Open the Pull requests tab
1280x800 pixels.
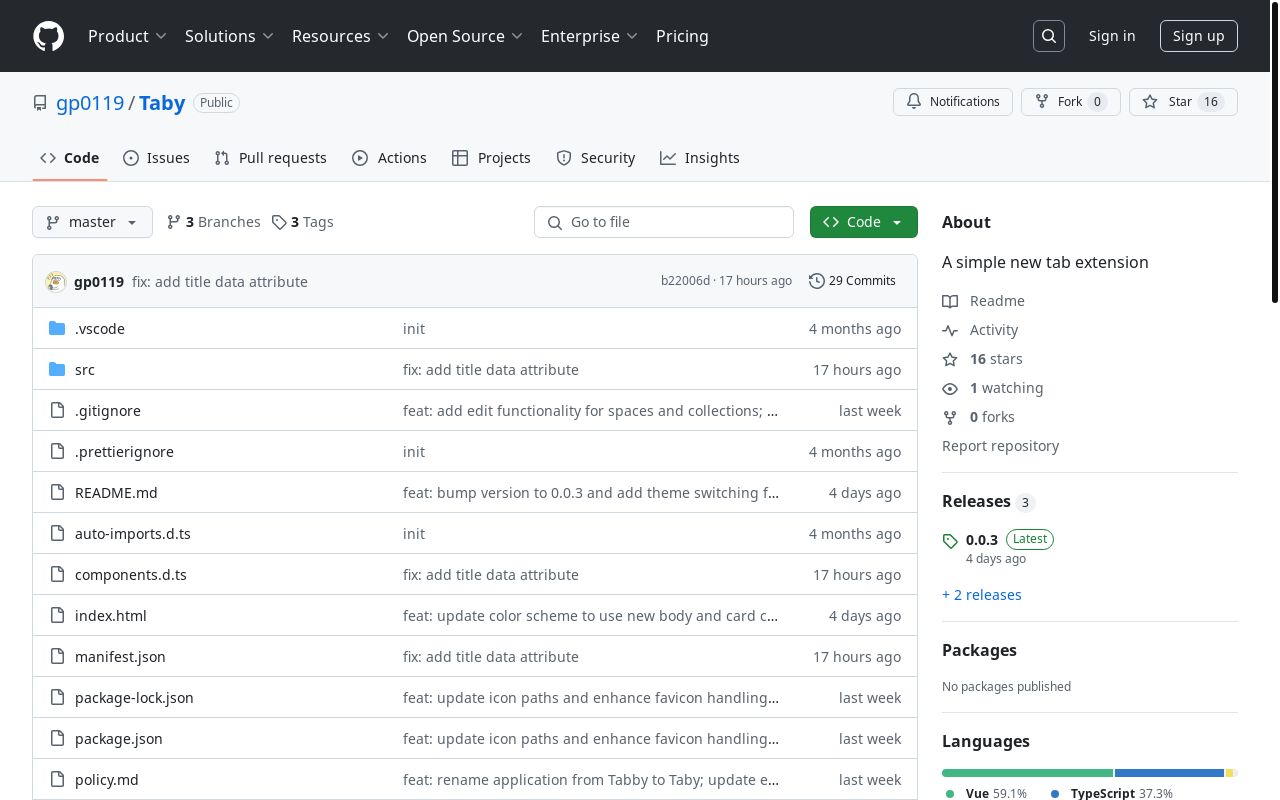point(271,158)
